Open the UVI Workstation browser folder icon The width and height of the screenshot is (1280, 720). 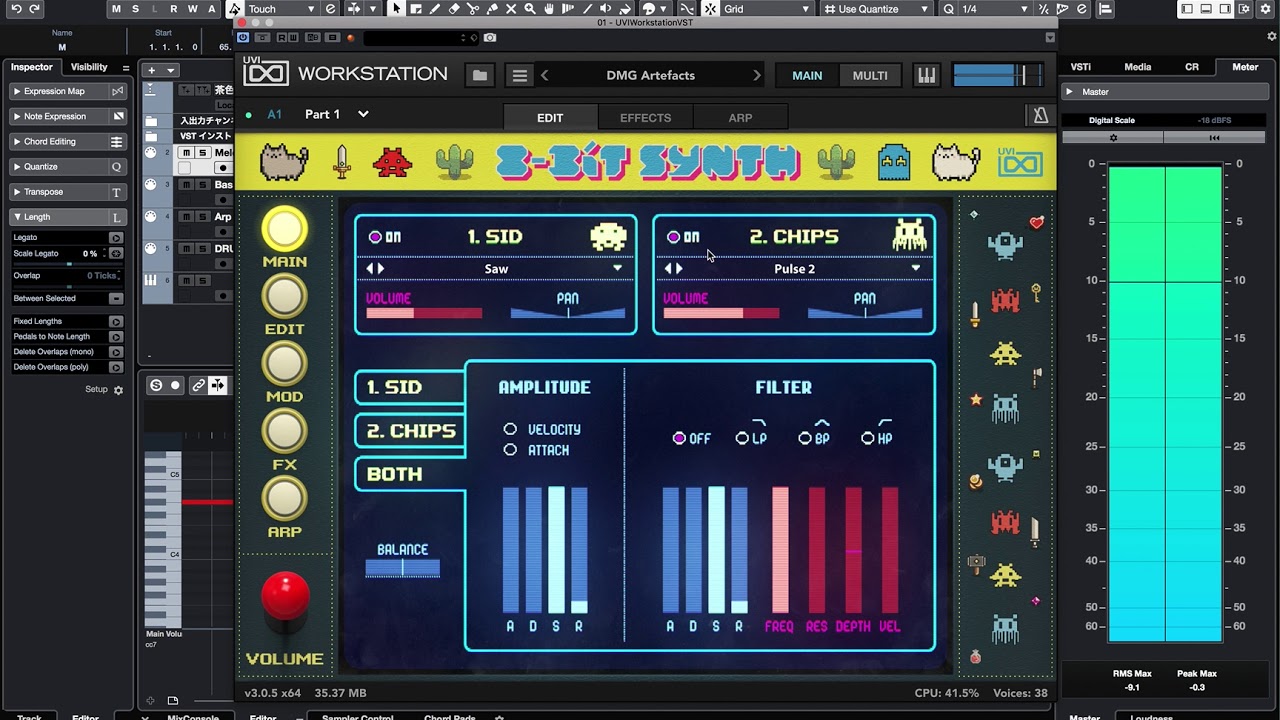(x=480, y=75)
